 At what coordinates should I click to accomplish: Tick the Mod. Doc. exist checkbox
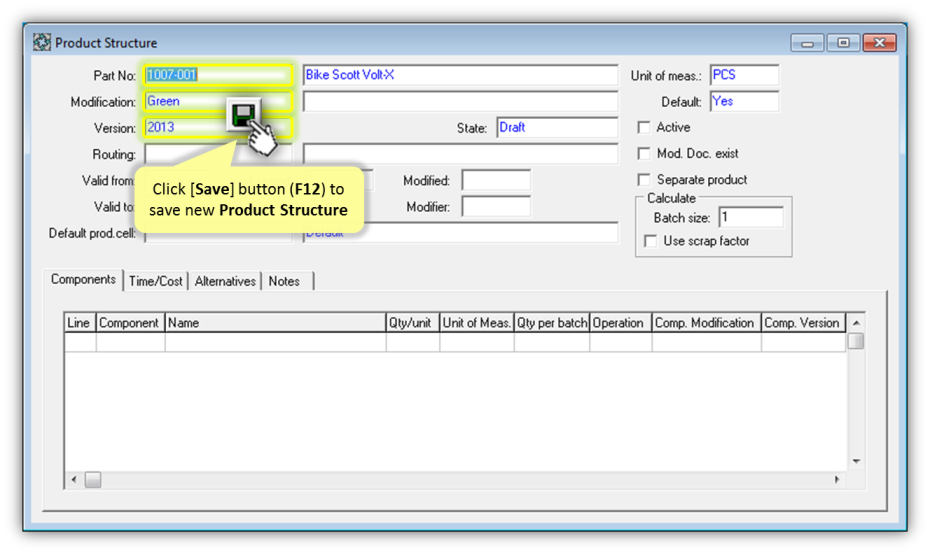(644, 153)
